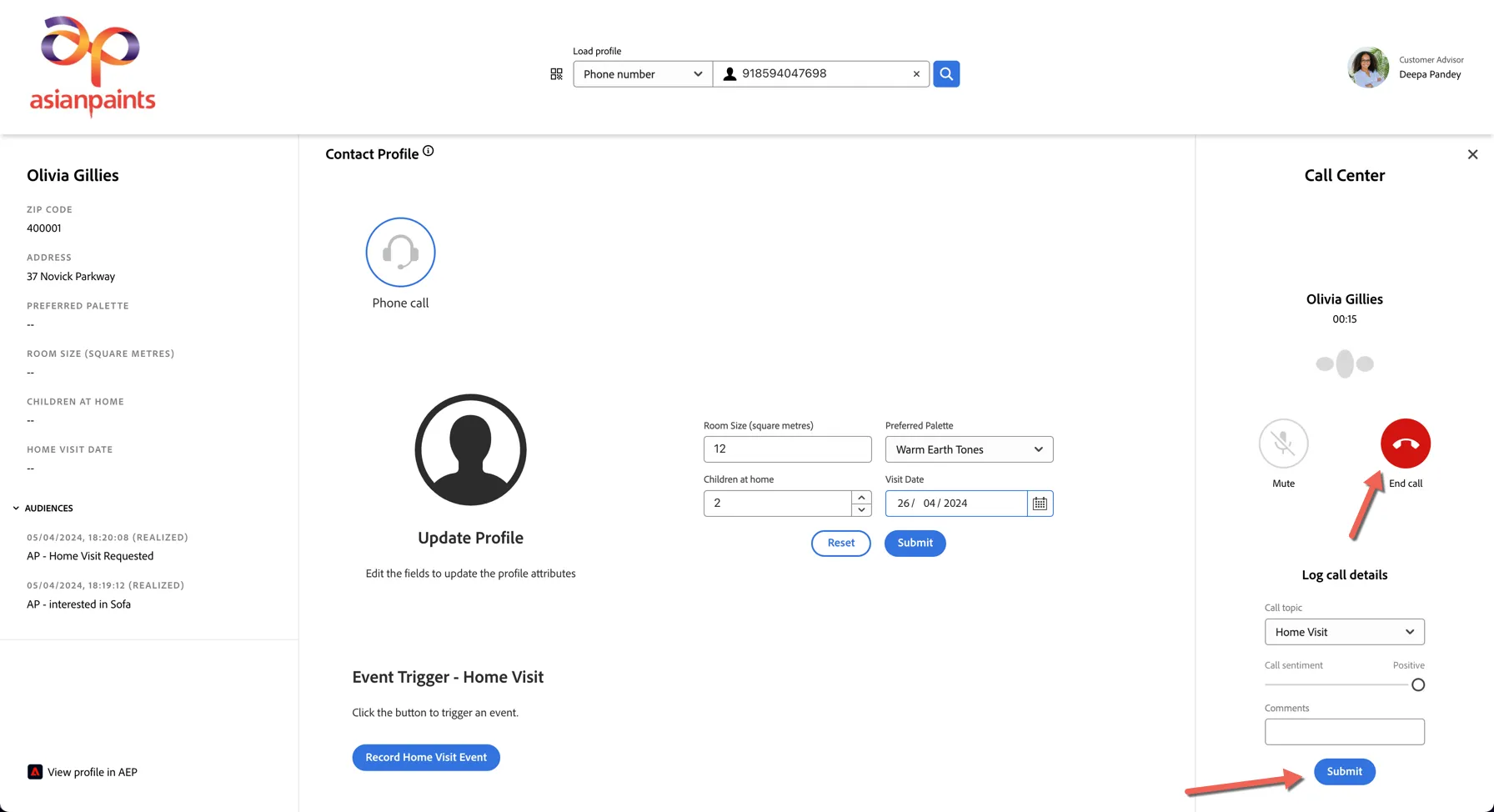
Task: Open Deepa Pandey advisor avatar
Action: point(1368,68)
